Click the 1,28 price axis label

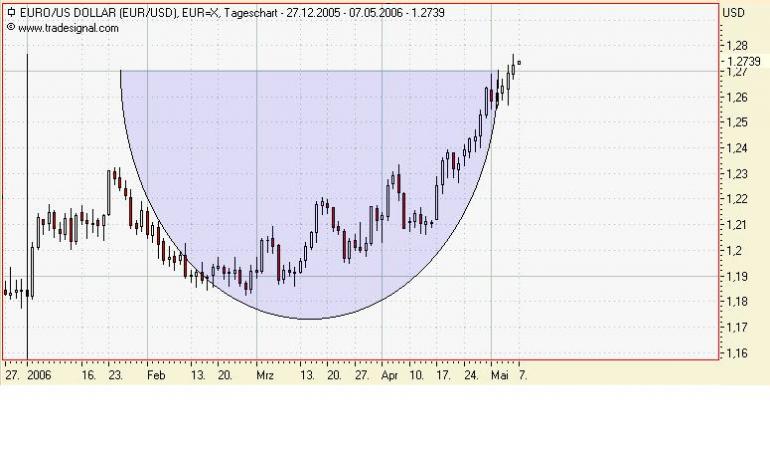tap(737, 46)
